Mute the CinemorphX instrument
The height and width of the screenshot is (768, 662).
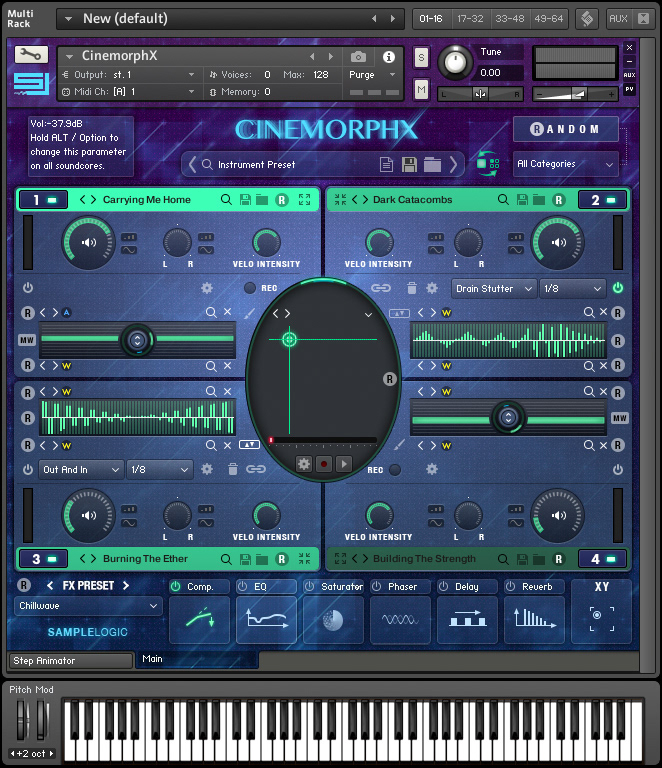click(421, 89)
